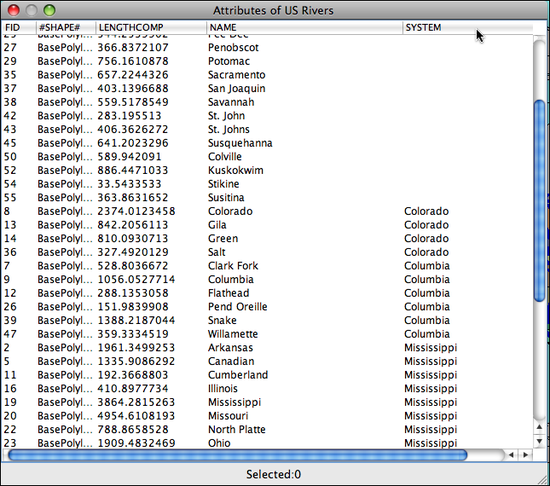Click the scroll up arrow
This screenshot has width=550, height=486.
pyautogui.click(x=539, y=427)
